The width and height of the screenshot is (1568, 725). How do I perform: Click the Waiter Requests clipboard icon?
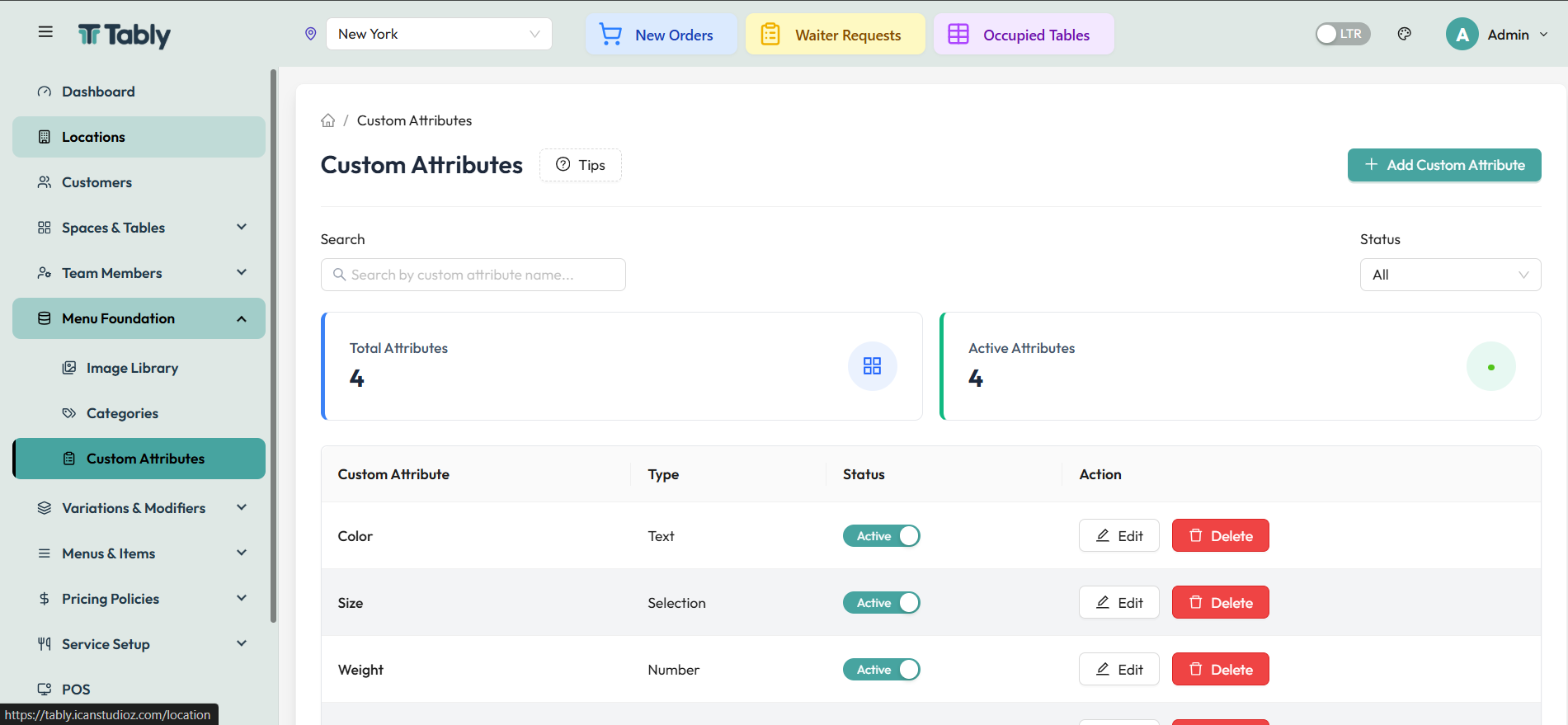[770, 35]
